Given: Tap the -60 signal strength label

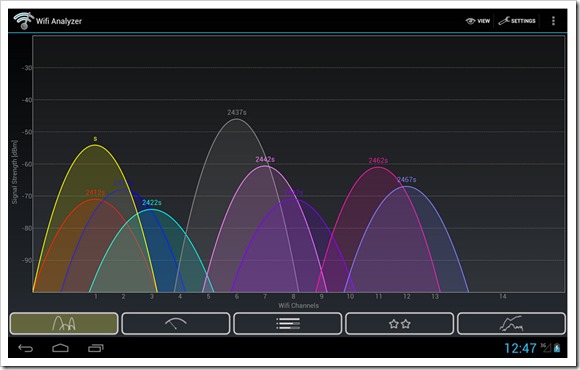Looking at the screenshot, I should click(27, 164).
